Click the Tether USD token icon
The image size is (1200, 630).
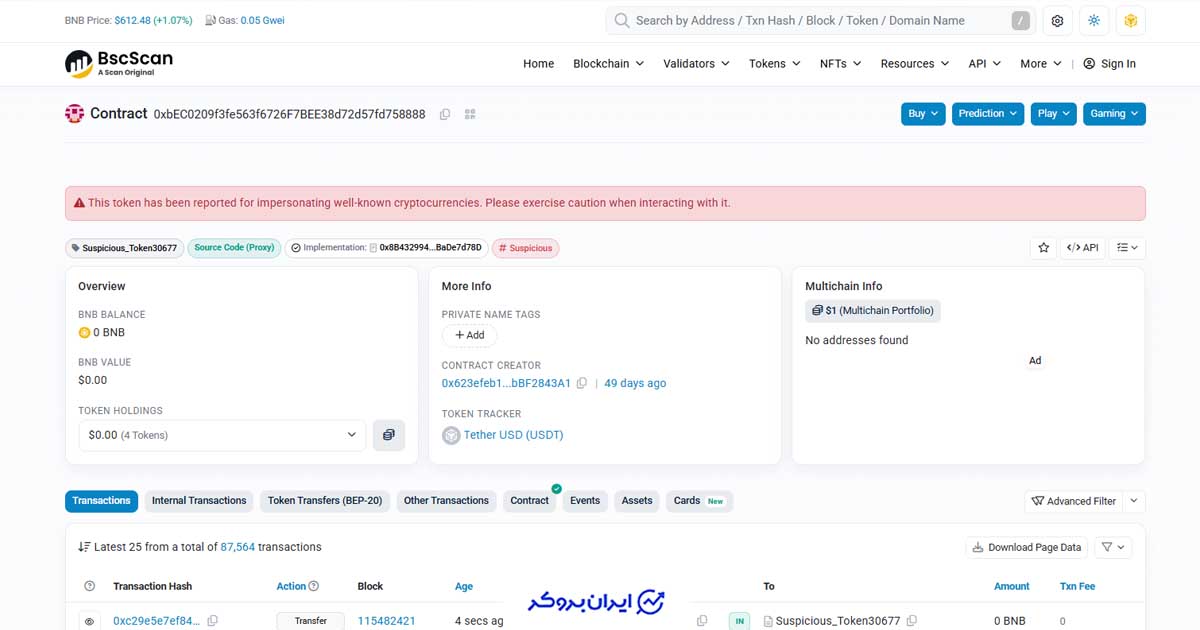pyautogui.click(x=451, y=435)
